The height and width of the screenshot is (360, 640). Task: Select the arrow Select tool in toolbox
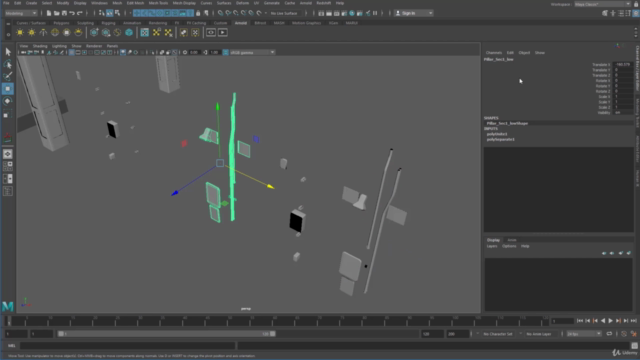tap(8, 52)
